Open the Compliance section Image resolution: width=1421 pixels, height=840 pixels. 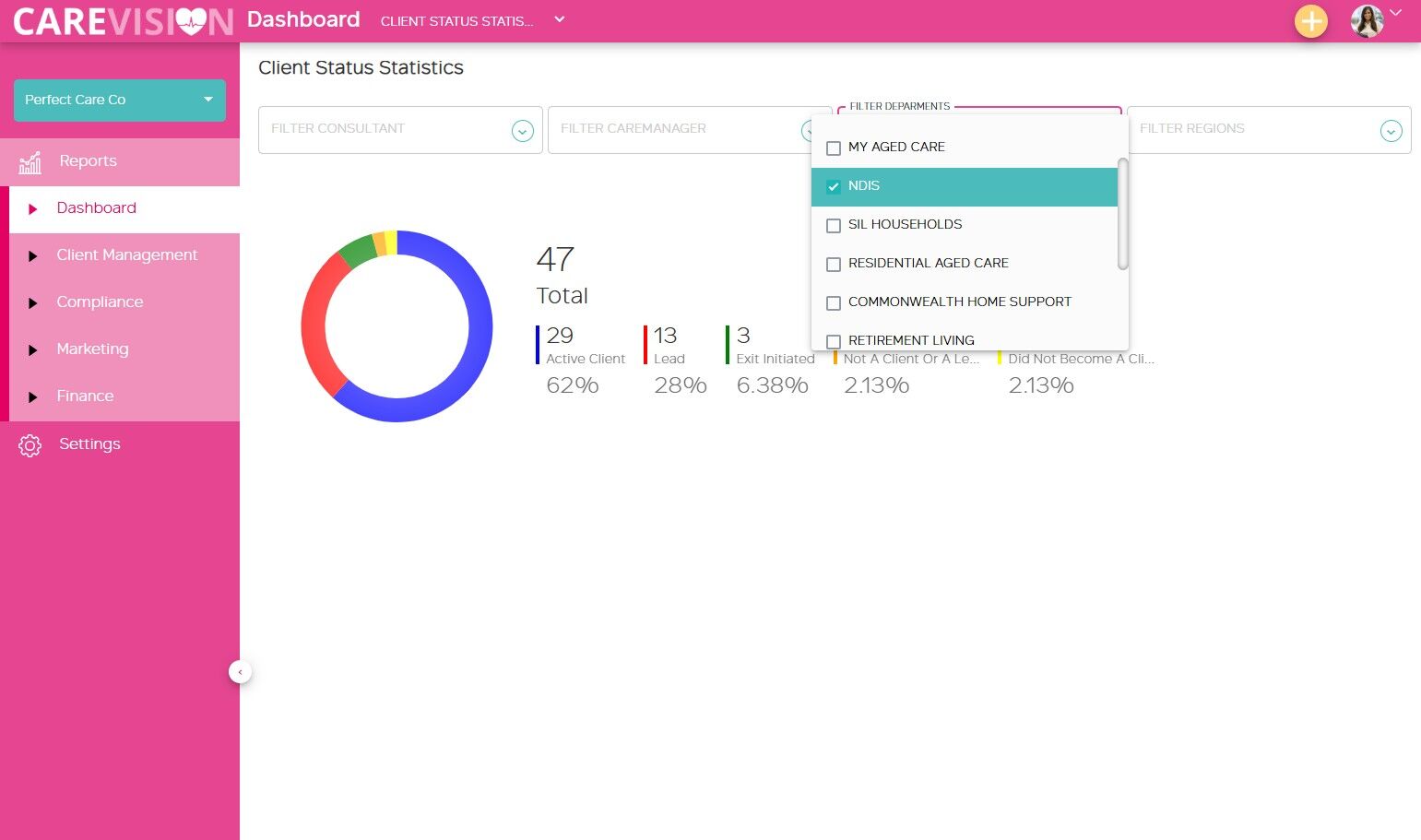pos(124,303)
